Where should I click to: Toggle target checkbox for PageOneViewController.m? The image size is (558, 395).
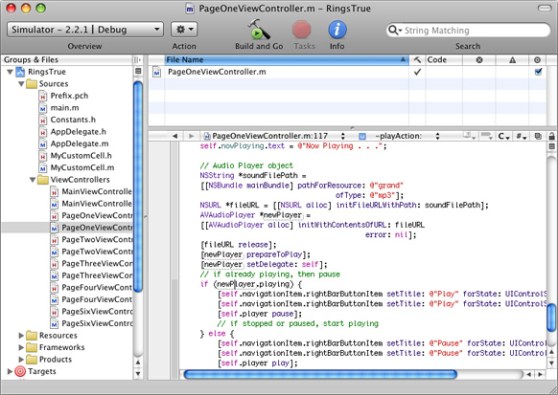pos(538,72)
